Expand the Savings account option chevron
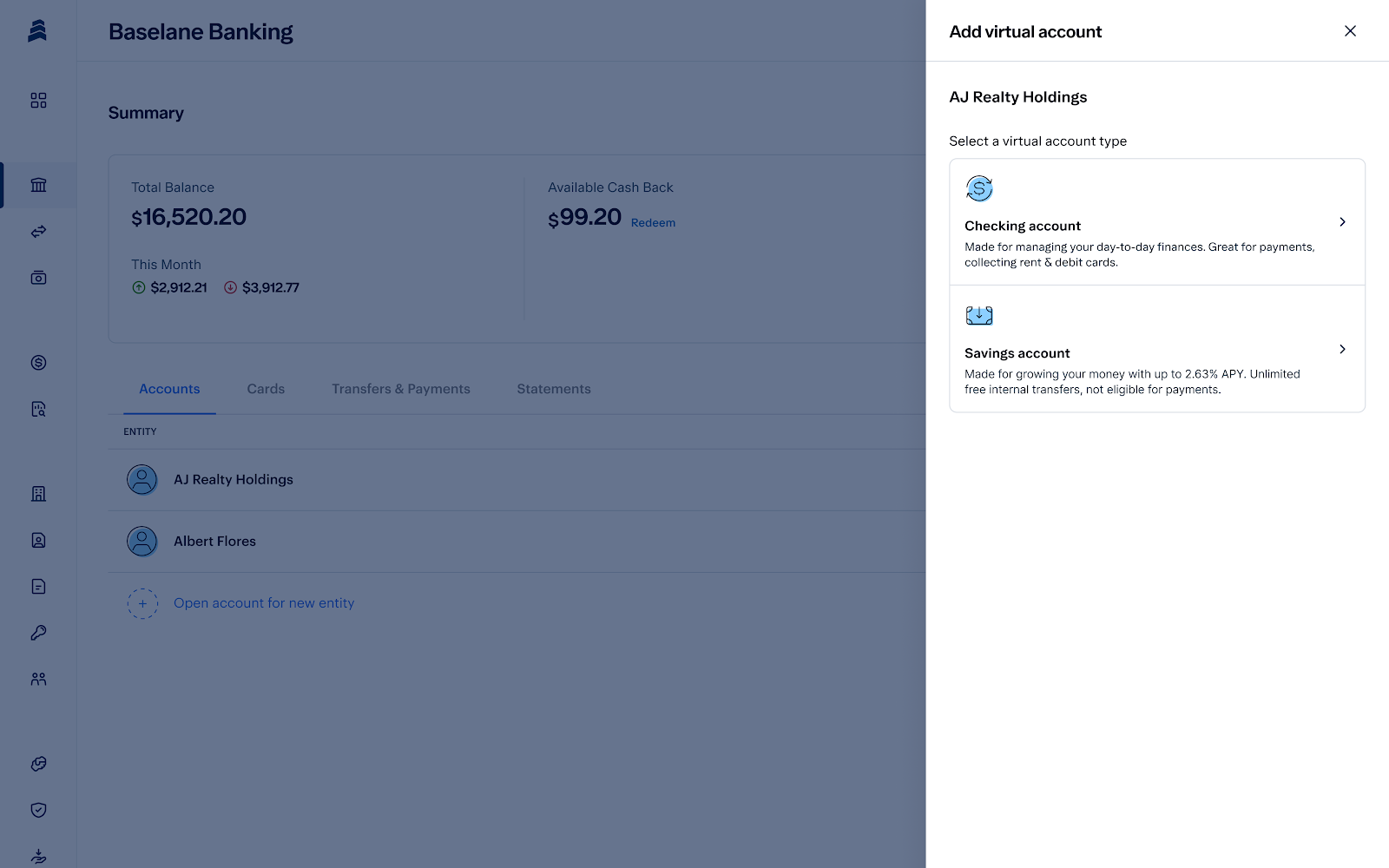The height and width of the screenshot is (868, 1389). (1342, 349)
